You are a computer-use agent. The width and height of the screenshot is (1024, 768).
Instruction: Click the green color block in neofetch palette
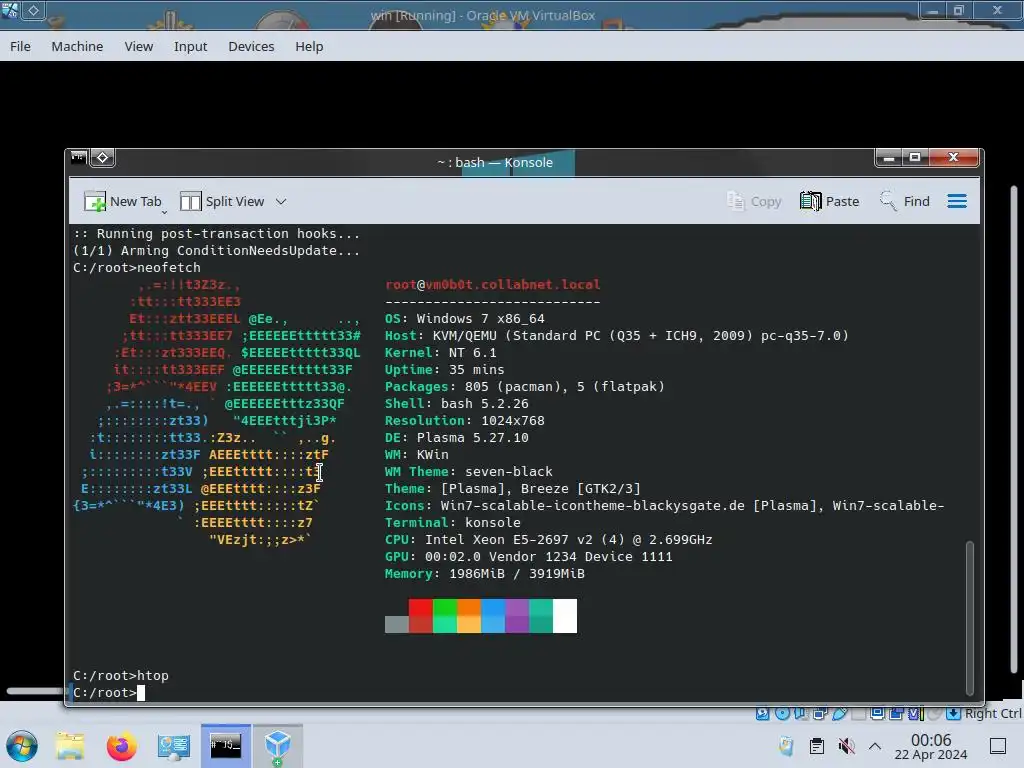(x=445, y=615)
